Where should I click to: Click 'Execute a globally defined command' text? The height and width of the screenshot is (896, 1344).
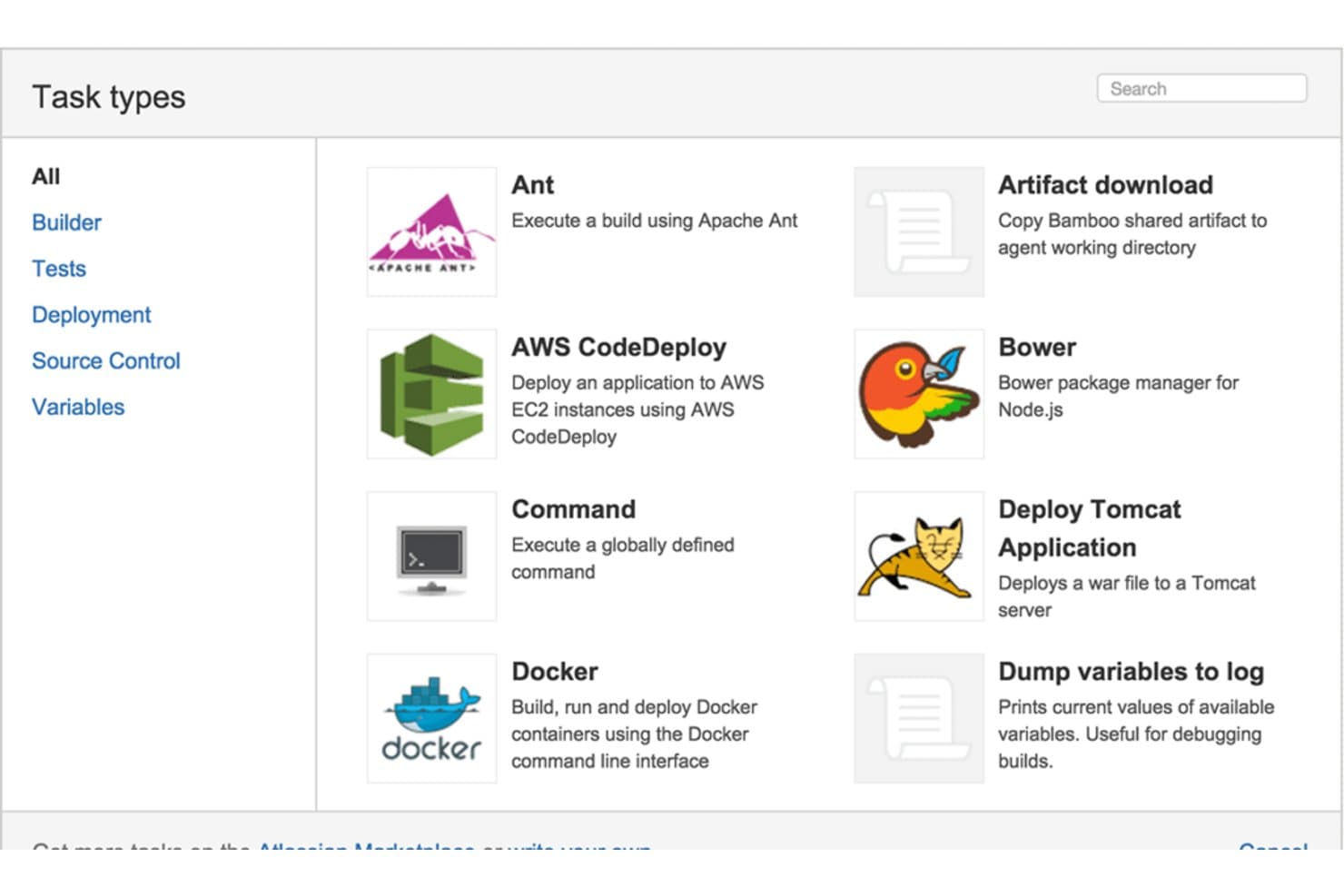623,558
